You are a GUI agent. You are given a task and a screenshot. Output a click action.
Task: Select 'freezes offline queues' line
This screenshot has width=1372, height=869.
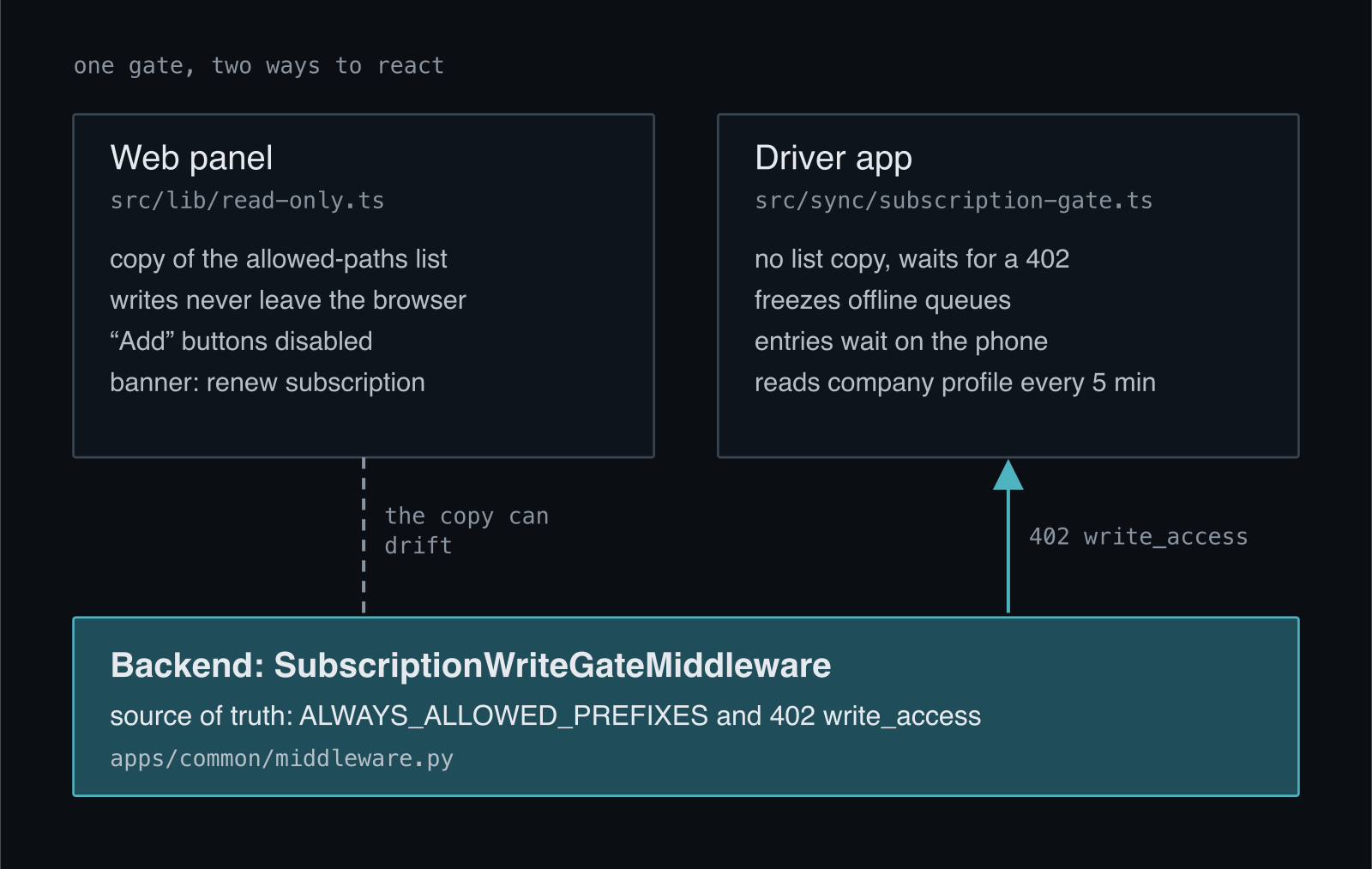click(882, 300)
